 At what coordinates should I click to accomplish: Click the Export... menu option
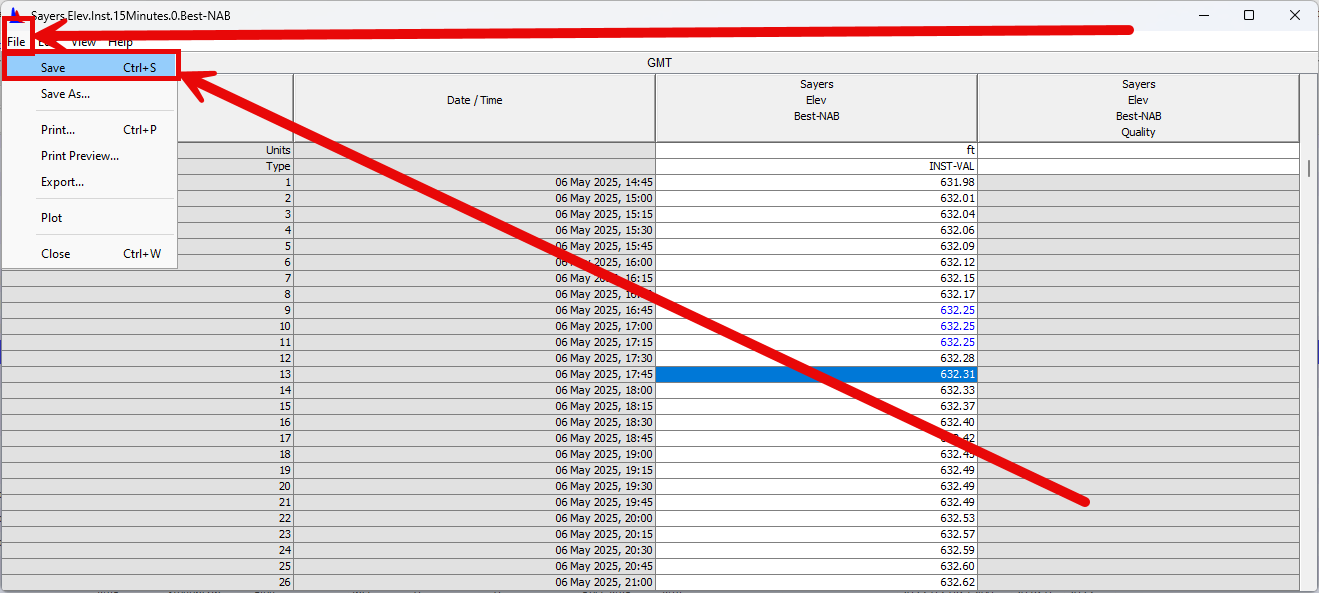point(62,182)
